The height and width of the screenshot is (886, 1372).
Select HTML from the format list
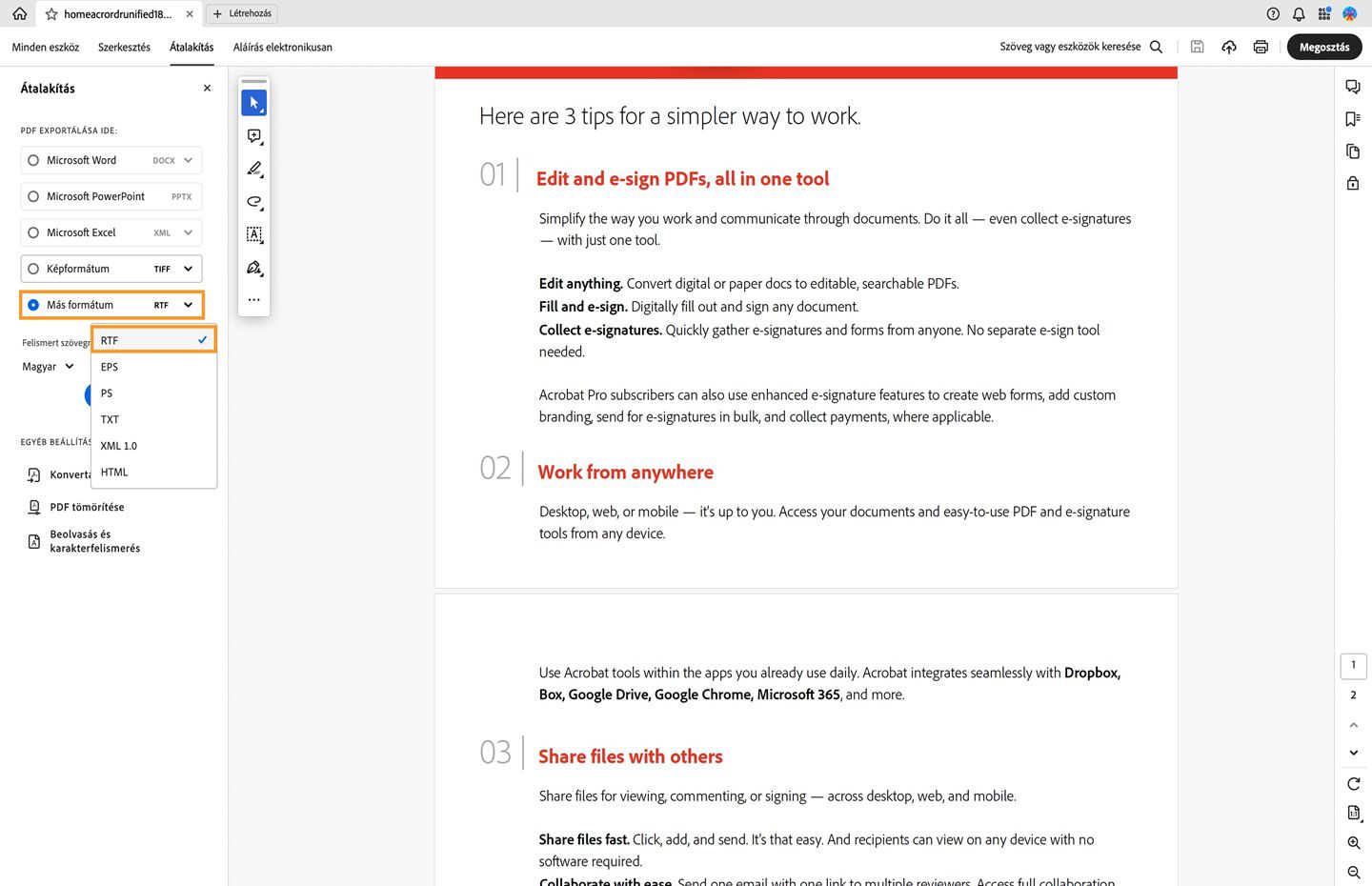(113, 472)
